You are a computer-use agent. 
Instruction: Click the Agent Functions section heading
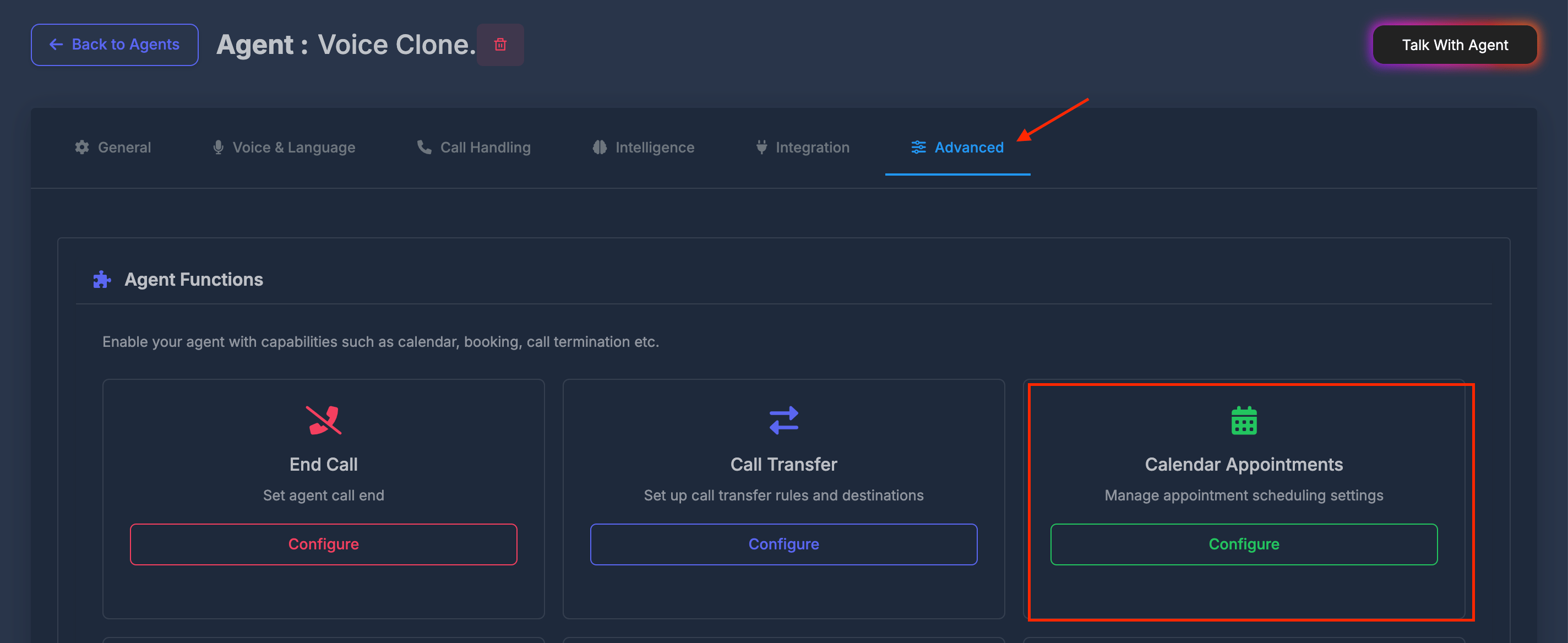(x=194, y=280)
